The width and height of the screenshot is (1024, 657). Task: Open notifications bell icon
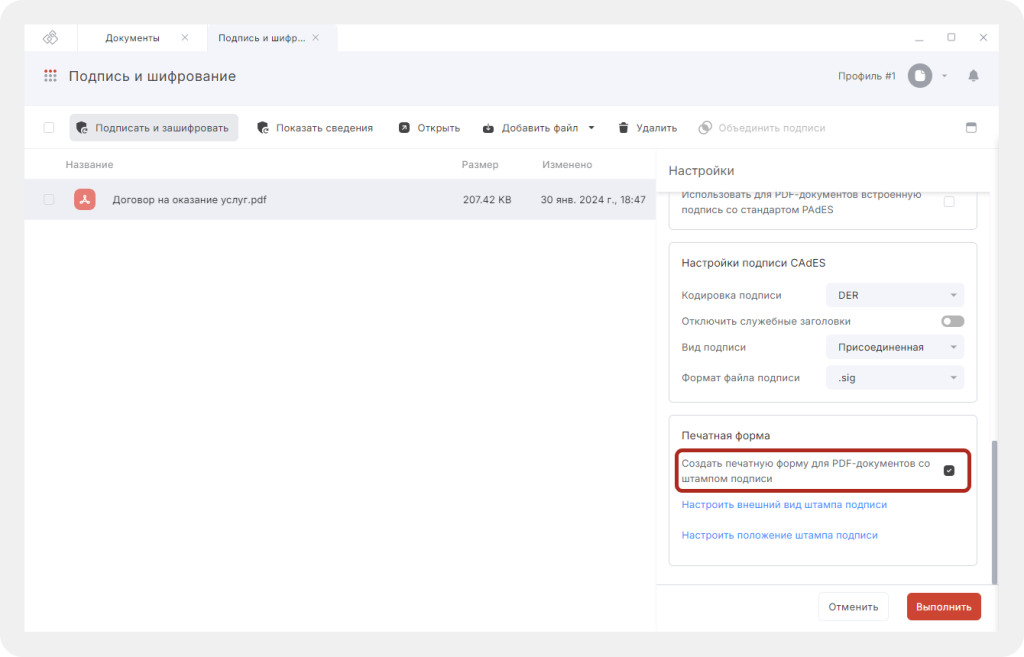[973, 76]
